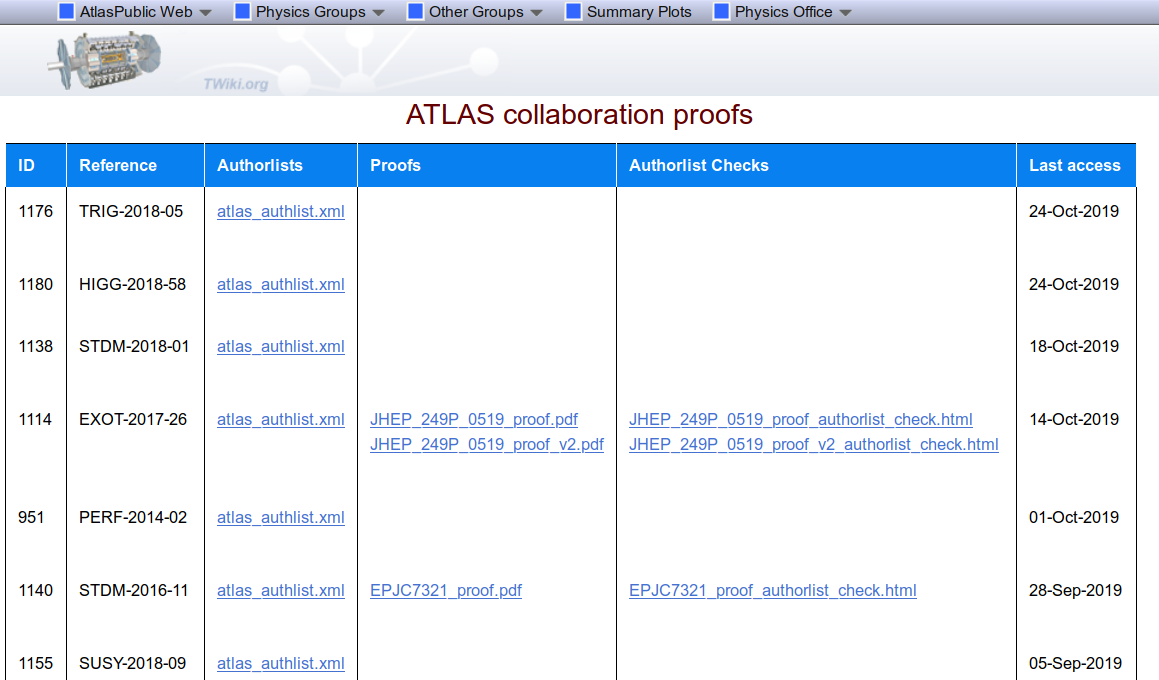Select ID cell 951
This screenshot has height=680, width=1159.
tap(31, 518)
